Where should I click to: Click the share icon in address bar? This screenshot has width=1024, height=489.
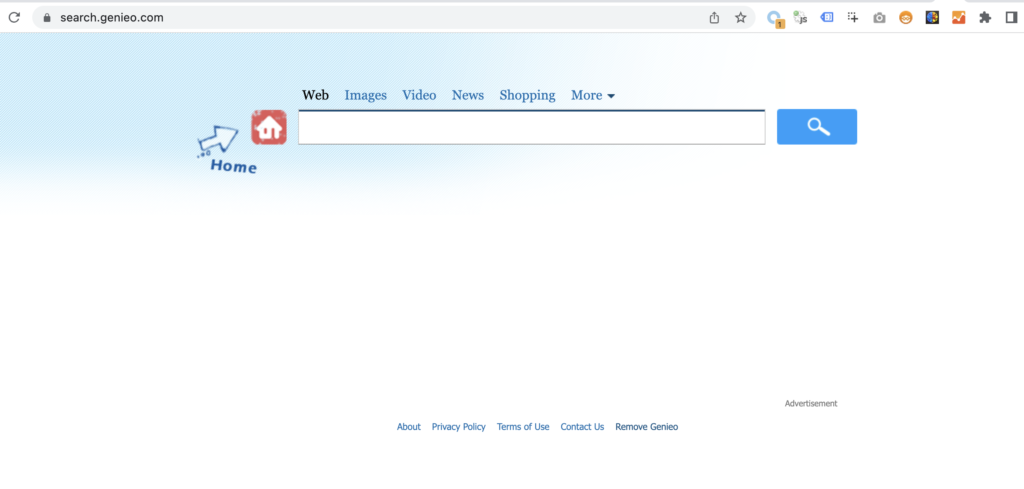(x=714, y=17)
